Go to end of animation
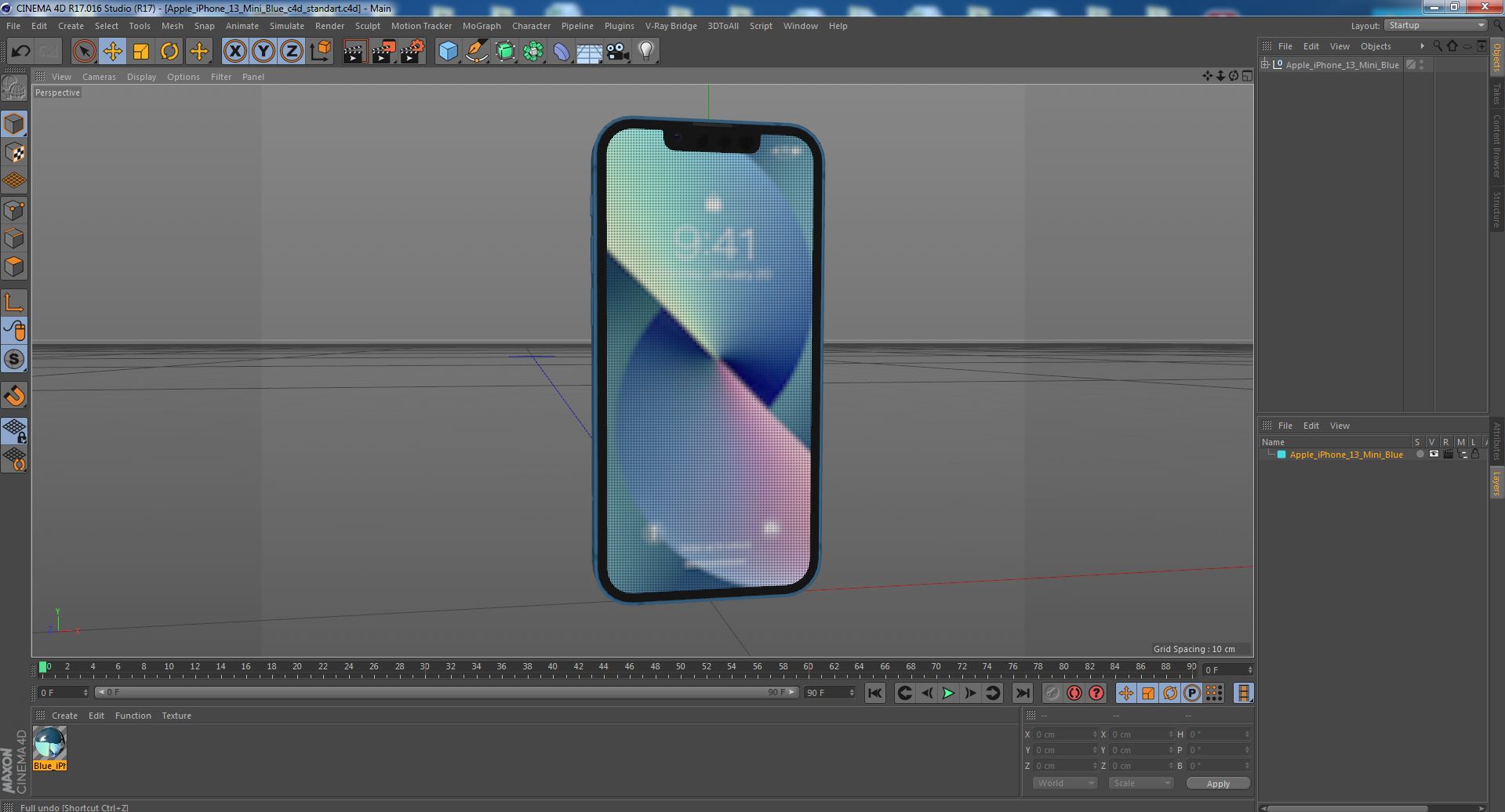 [1022, 693]
